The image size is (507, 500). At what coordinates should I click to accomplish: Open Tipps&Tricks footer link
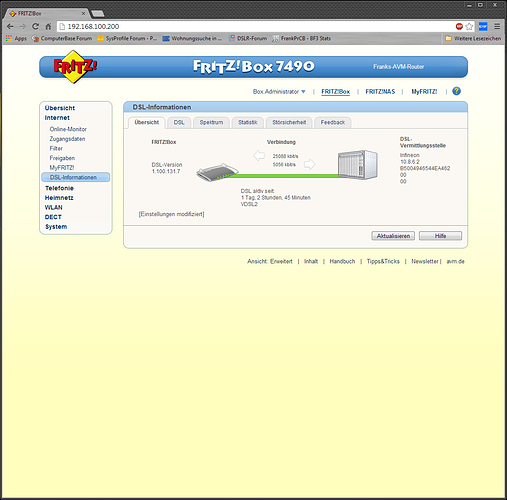pos(383,261)
